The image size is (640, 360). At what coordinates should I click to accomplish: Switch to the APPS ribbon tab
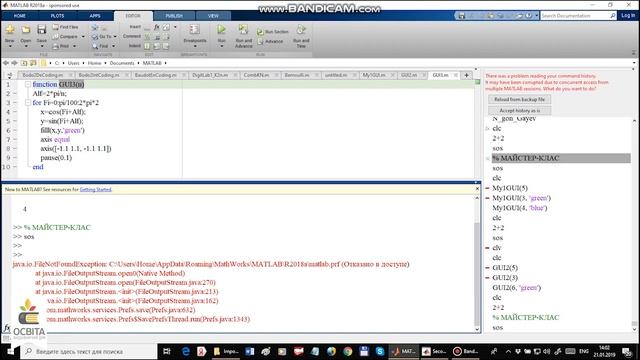95,16
